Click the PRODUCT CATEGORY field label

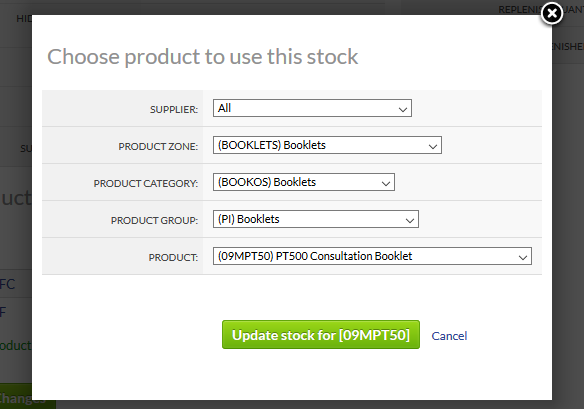pyautogui.click(x=146, y=183)
